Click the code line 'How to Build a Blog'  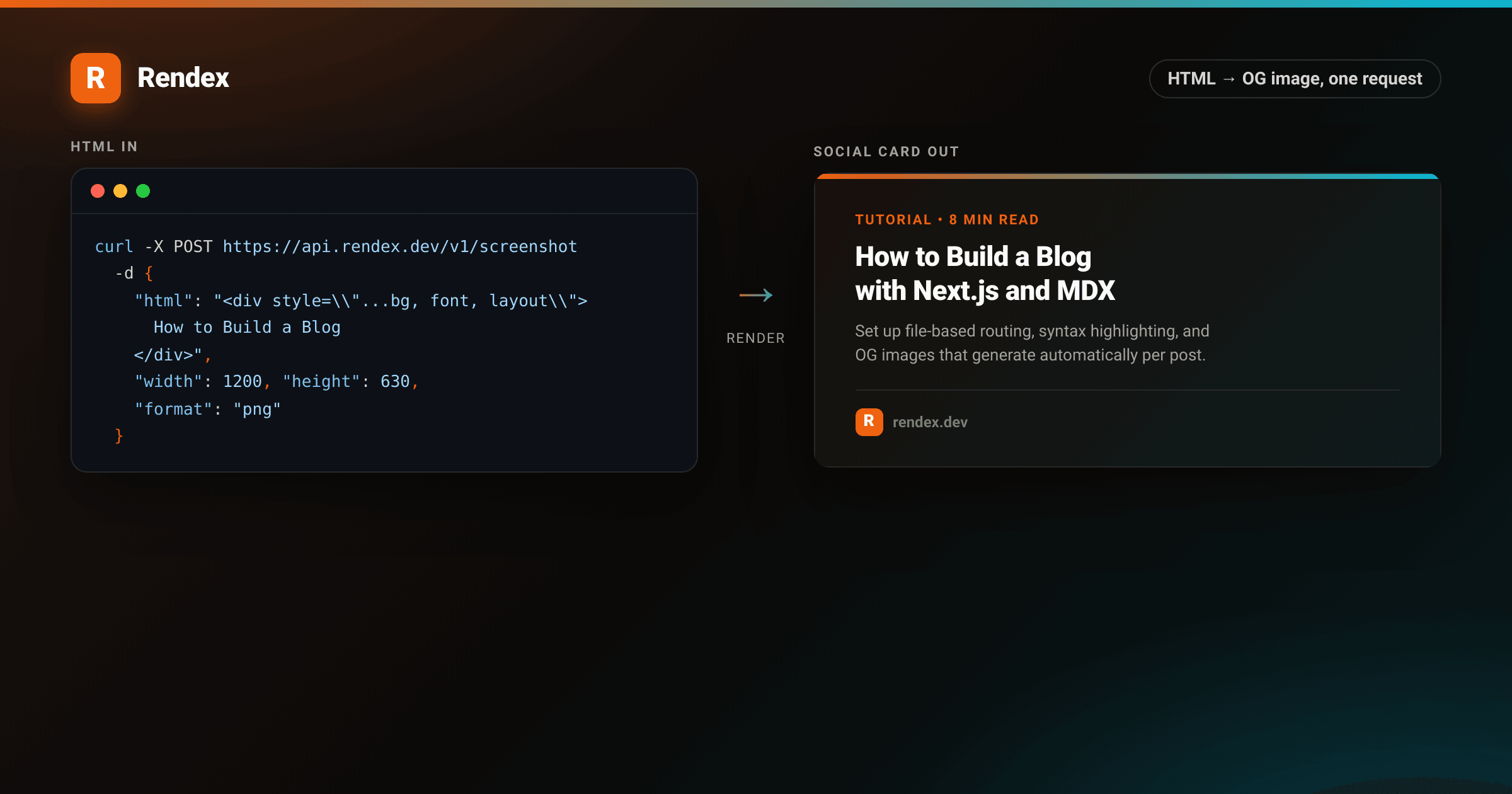[247, 327]
